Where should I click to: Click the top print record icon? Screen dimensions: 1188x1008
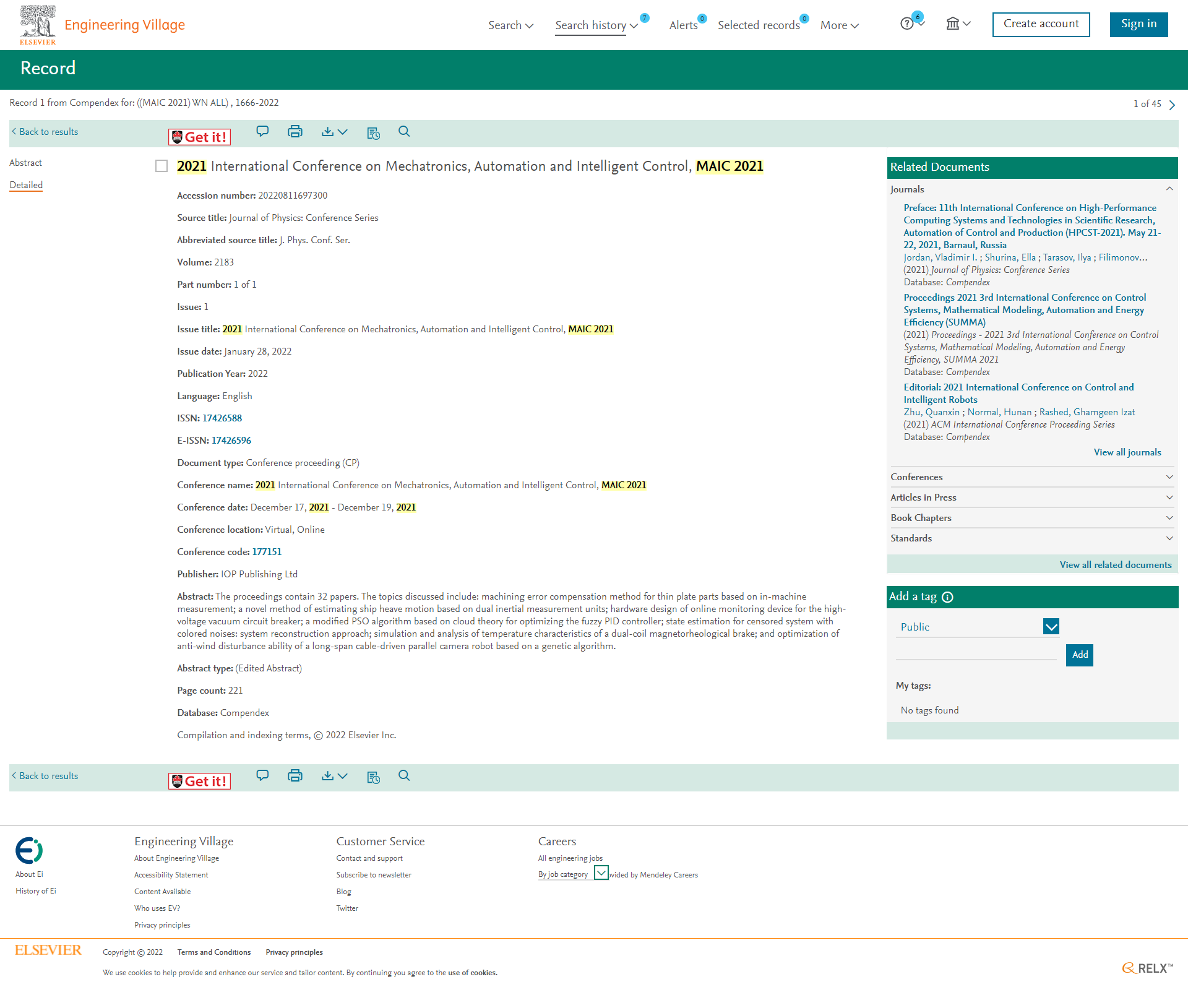[x=295, y=132]
